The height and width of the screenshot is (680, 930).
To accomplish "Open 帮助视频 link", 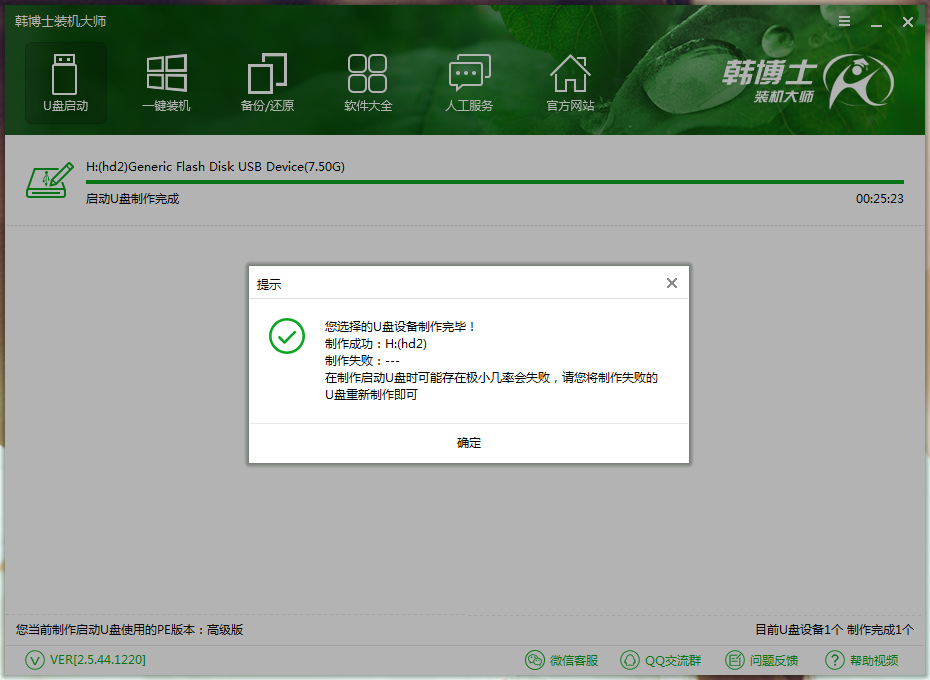I will pos(874,660).
